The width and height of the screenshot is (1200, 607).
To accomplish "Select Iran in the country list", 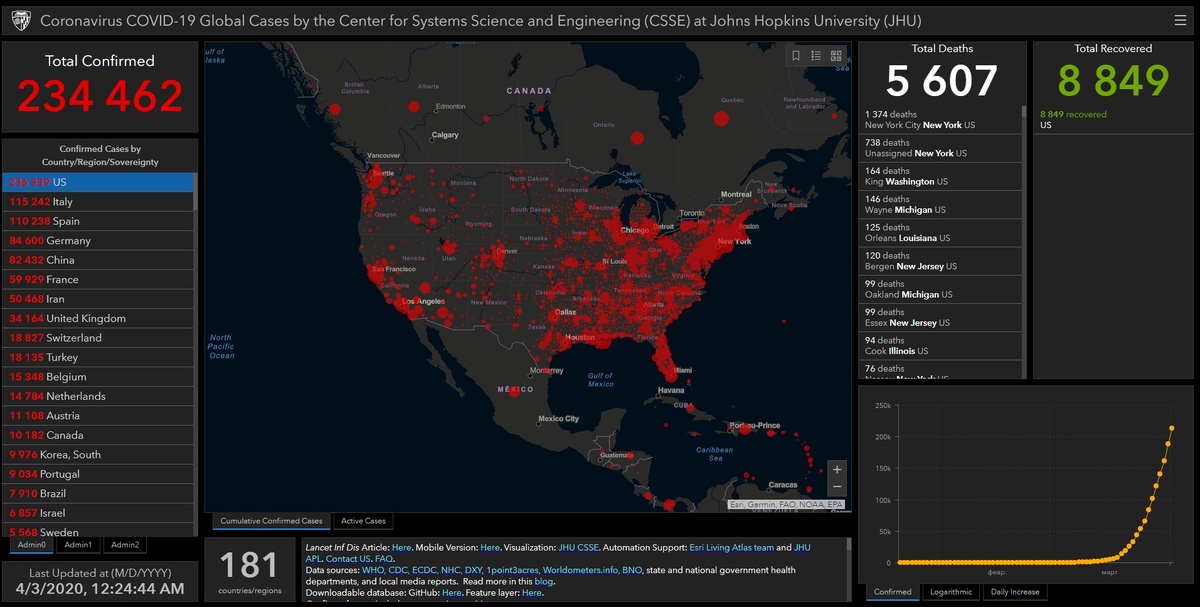I will (x=98, y=299).
